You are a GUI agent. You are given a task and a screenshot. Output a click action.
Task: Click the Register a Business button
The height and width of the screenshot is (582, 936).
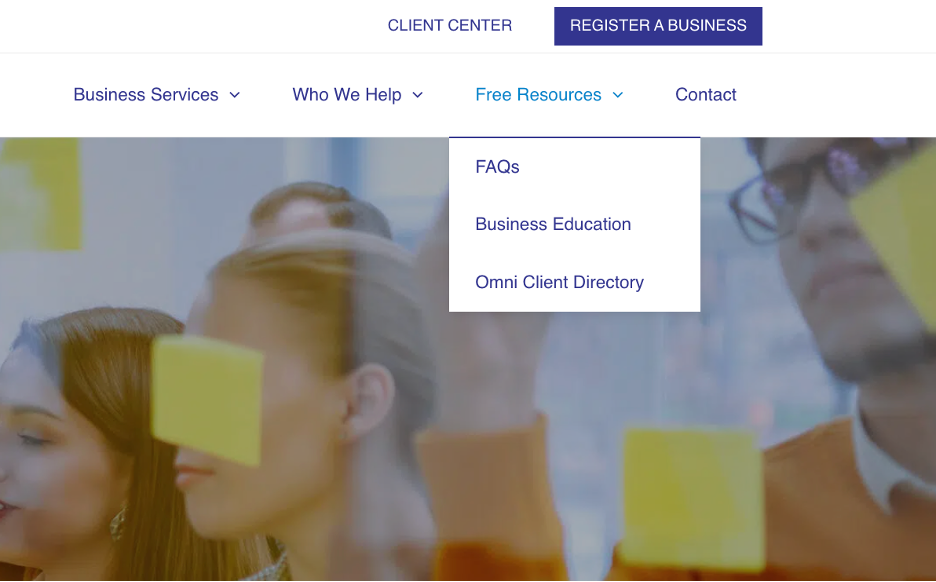point(658,26)
